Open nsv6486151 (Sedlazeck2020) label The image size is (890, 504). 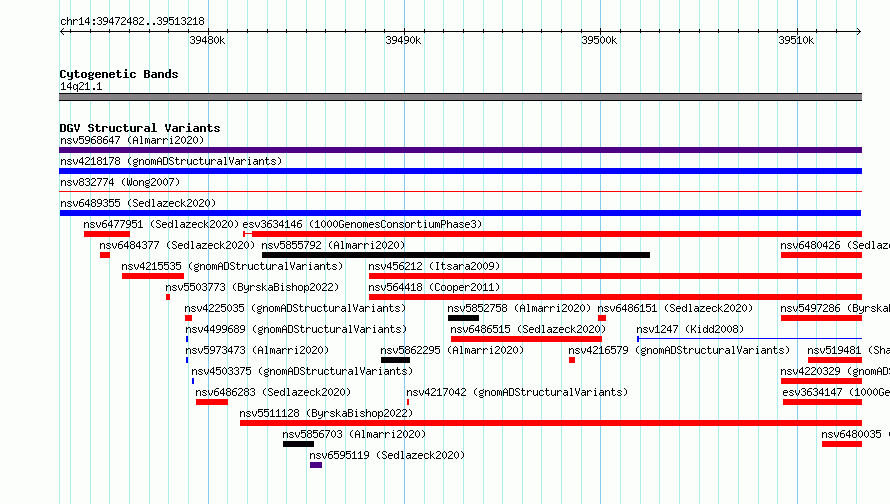pyautogui.click(x=675, y=308)
